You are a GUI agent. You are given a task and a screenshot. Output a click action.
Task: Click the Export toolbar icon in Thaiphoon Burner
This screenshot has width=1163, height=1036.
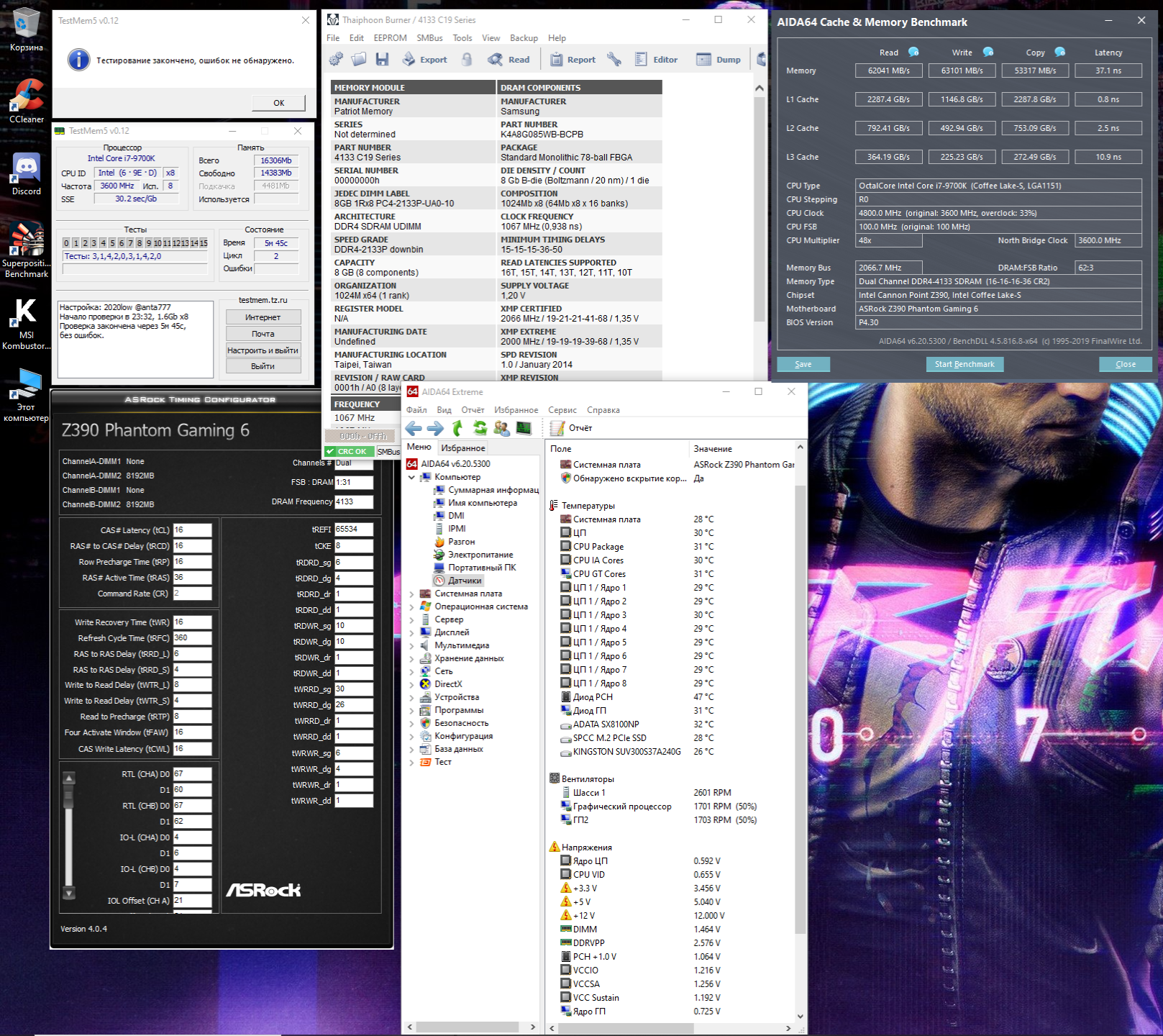[424, 59]
